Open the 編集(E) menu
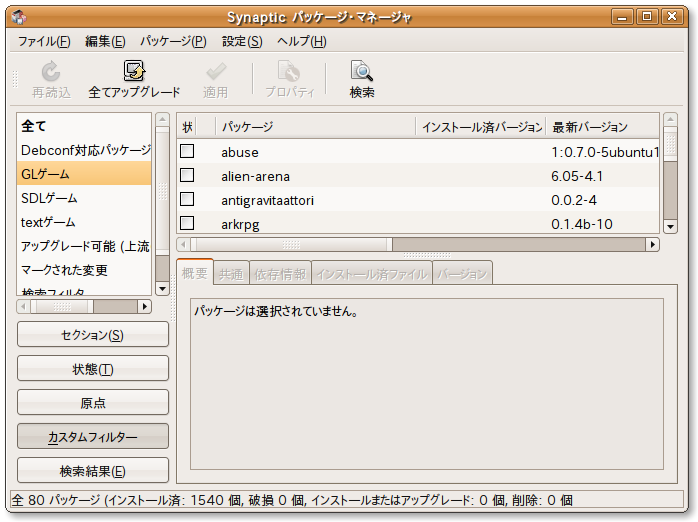 tap(105, 41)
